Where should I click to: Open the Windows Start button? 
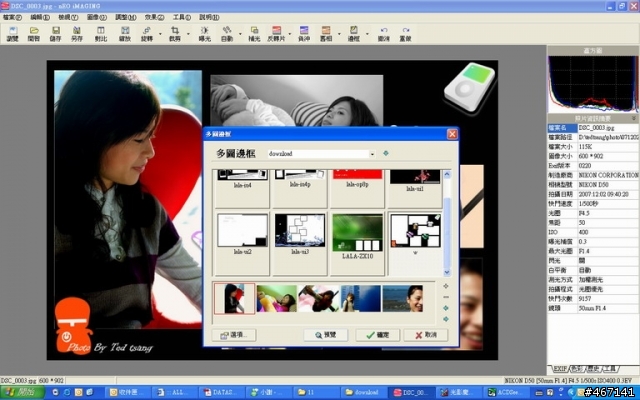coord(22,392)
